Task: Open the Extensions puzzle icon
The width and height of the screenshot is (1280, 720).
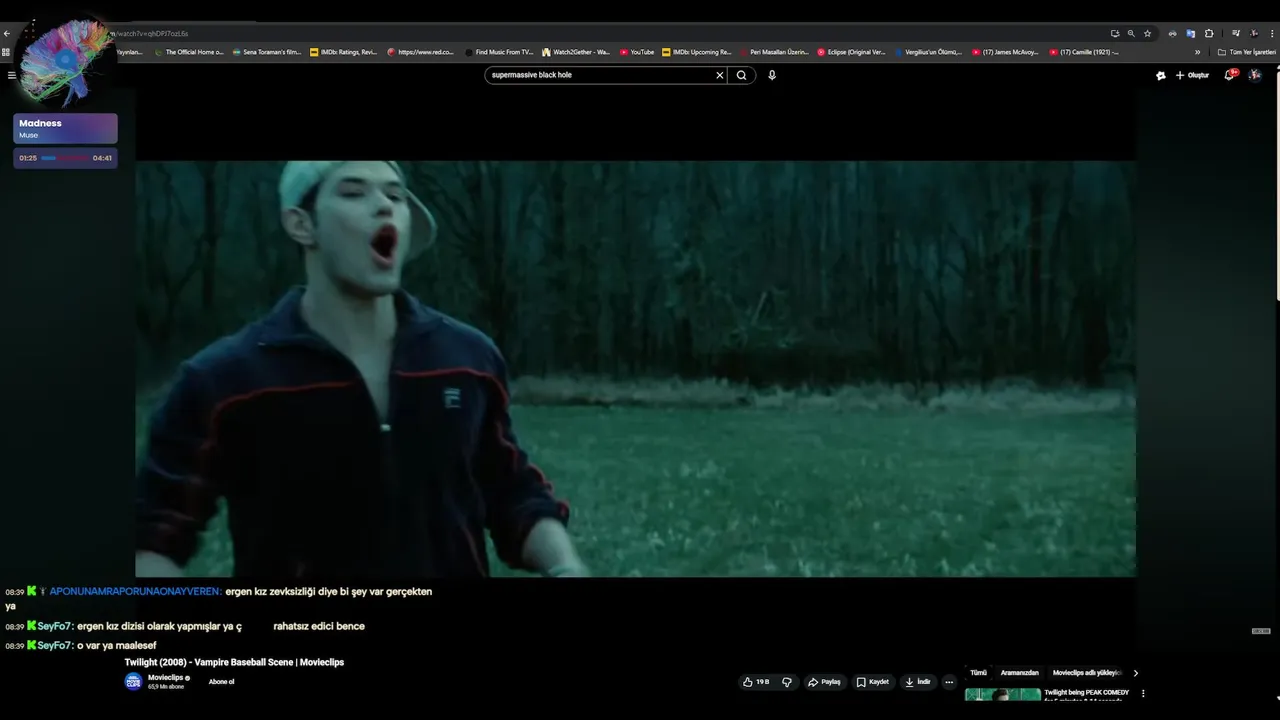Action: (1209, 33)
